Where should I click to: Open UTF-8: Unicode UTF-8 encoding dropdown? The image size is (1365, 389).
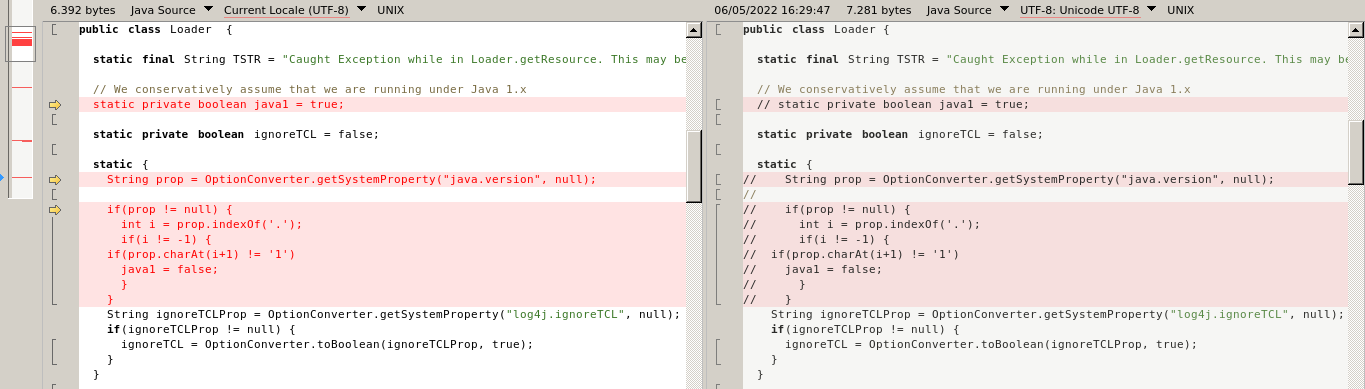pyautogui.click(x=1088, y=9)
